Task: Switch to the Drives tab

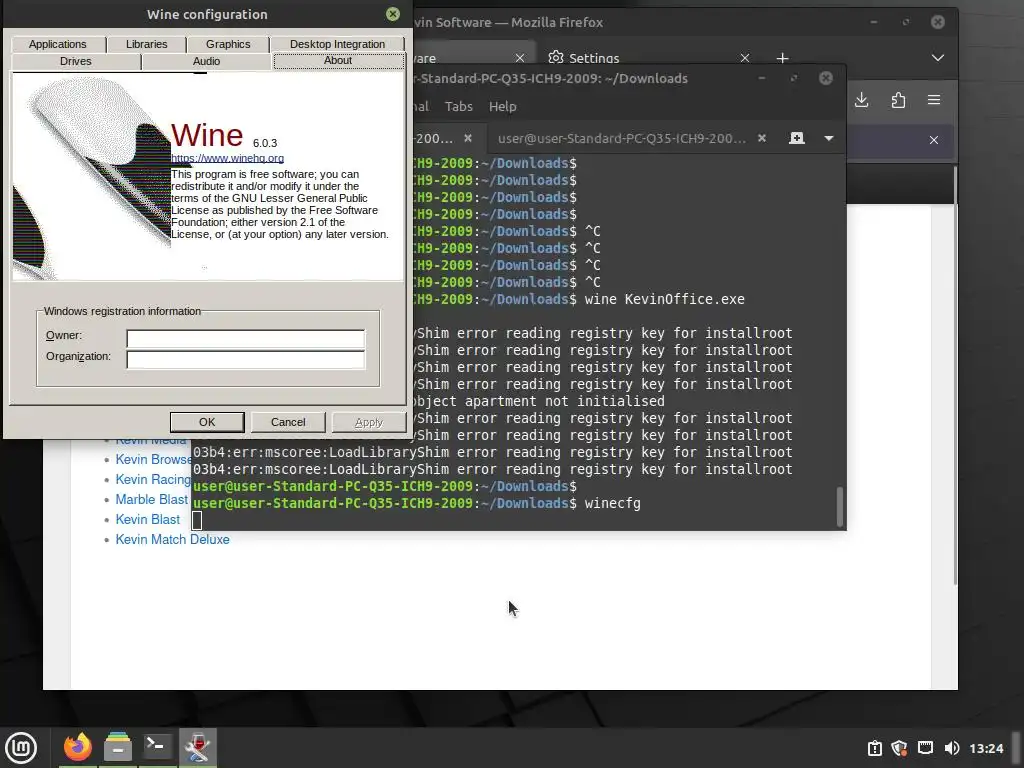Action: click(76, 61)
